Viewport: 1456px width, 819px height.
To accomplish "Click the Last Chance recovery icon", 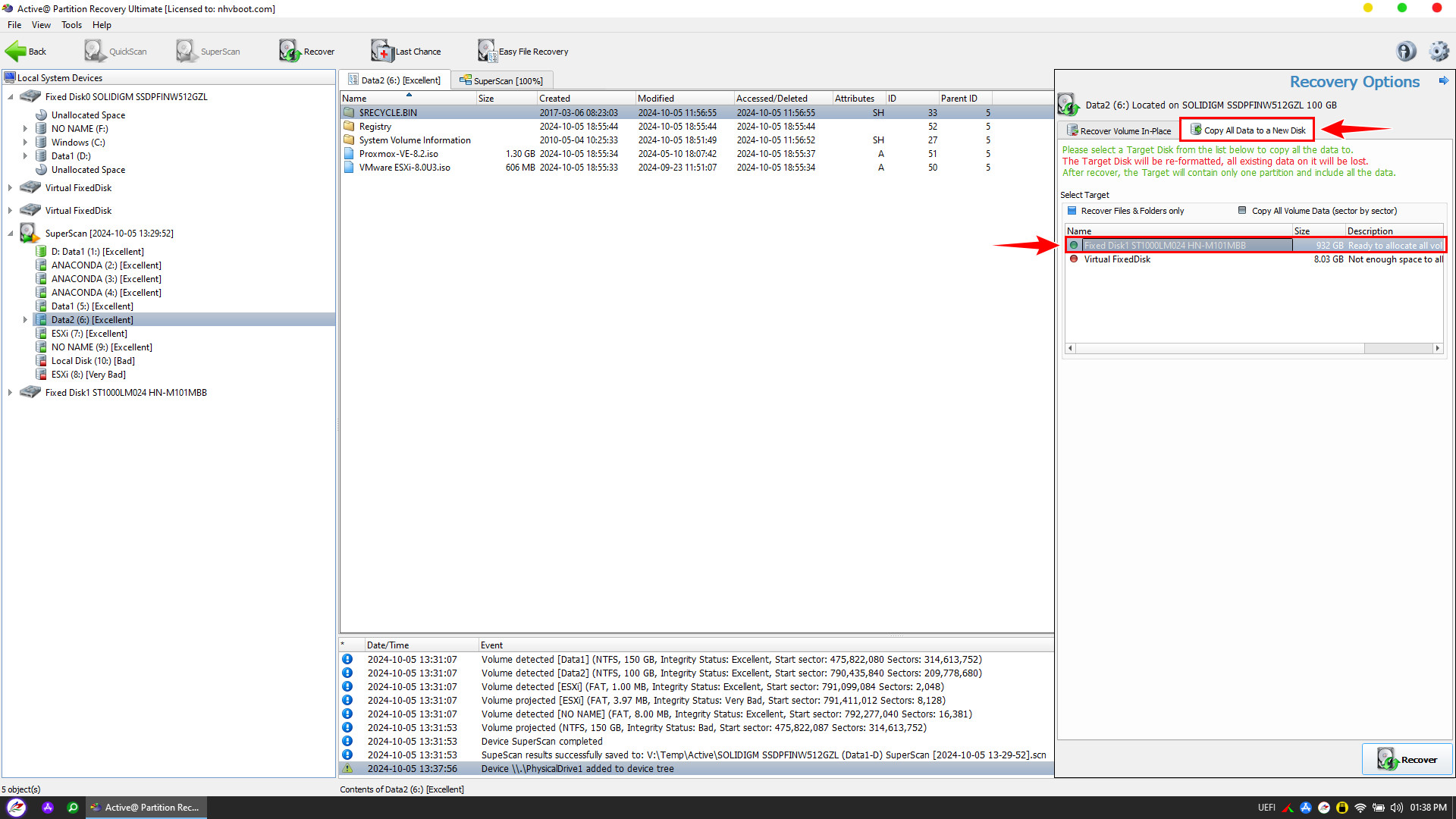I will point(381,51).
